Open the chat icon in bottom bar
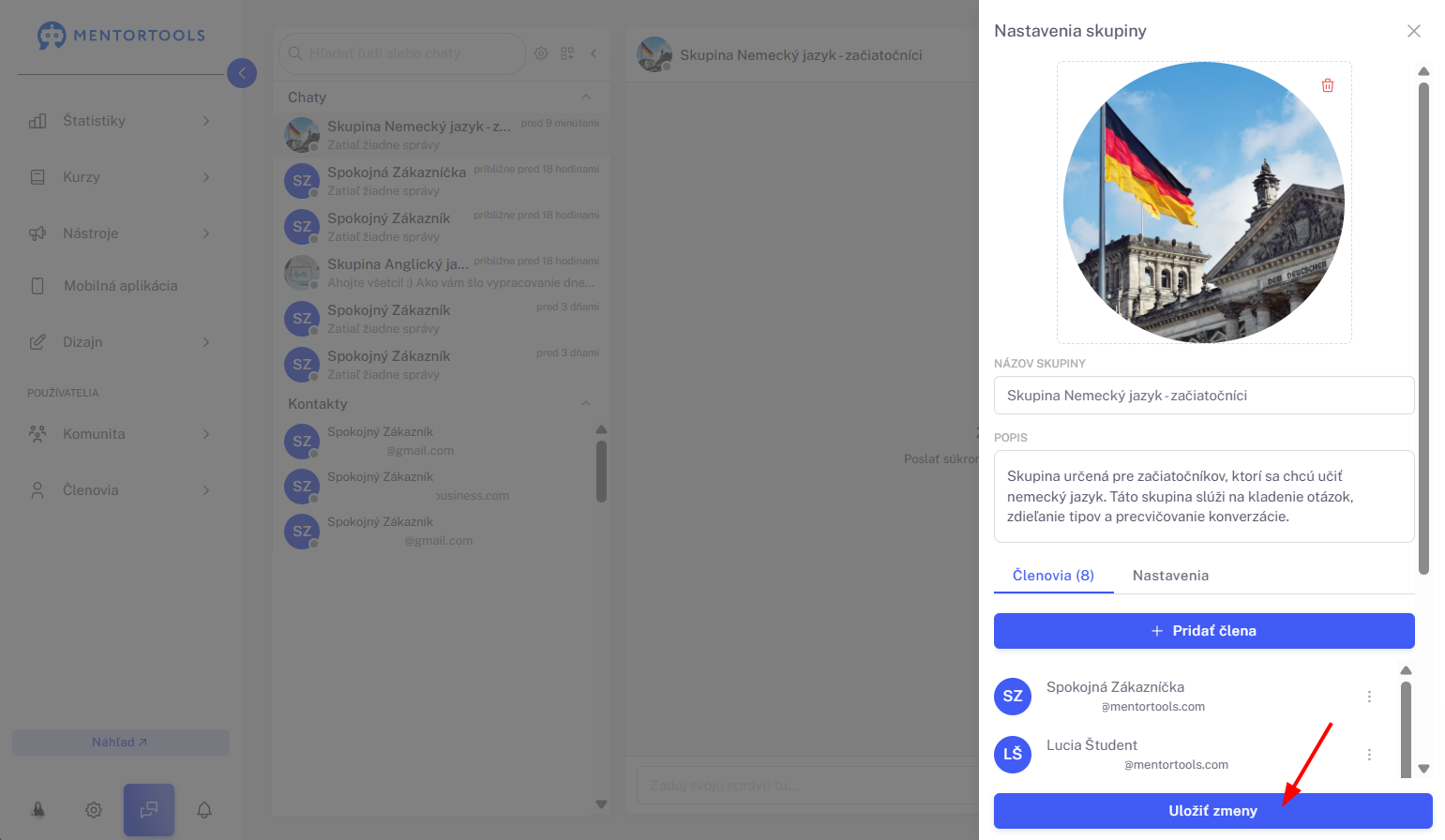This screenshot has width=1445, height=840. (x=149, y=810)
